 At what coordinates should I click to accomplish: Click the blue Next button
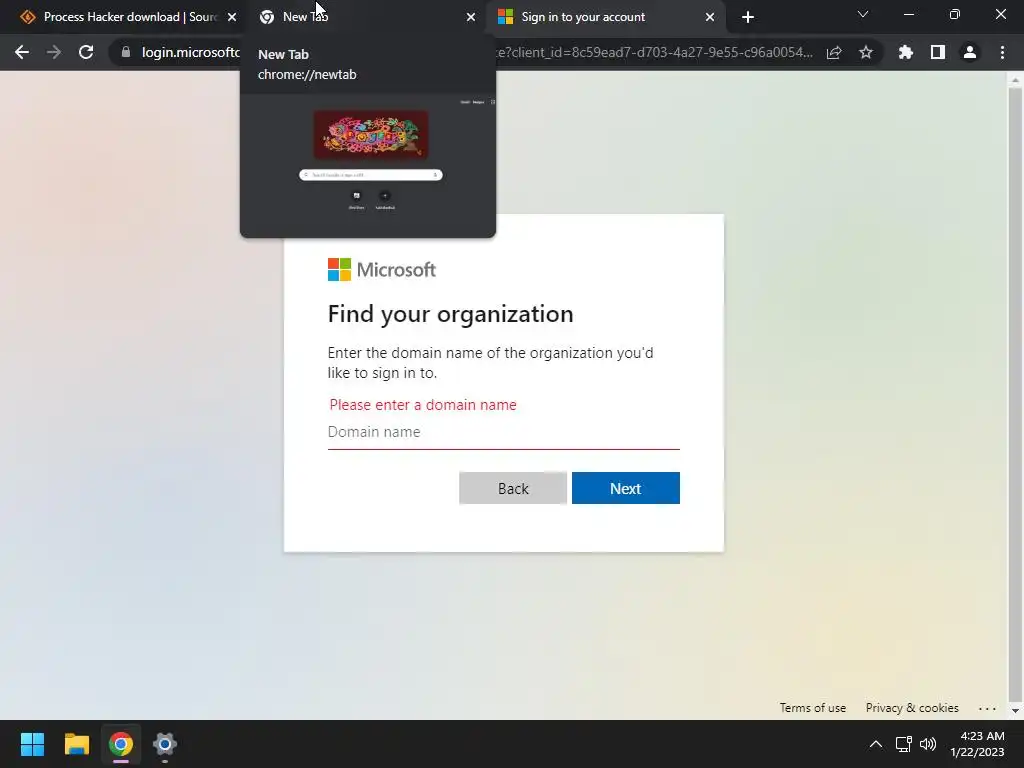pyautogui.click(x=626, y=488)
